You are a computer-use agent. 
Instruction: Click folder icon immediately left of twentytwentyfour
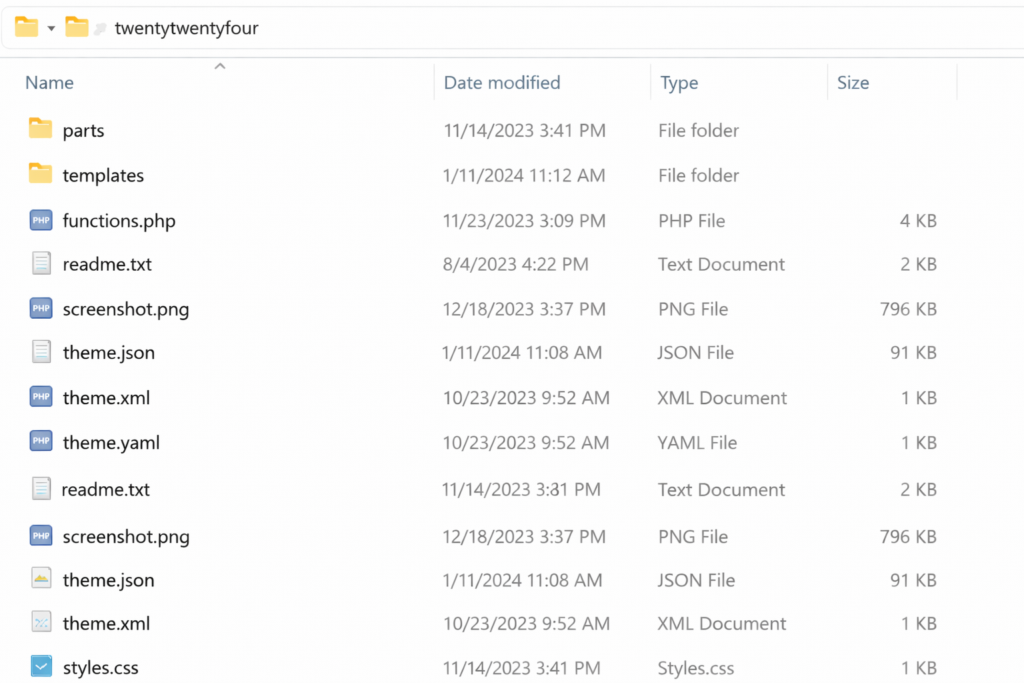[x=77, y=27]
